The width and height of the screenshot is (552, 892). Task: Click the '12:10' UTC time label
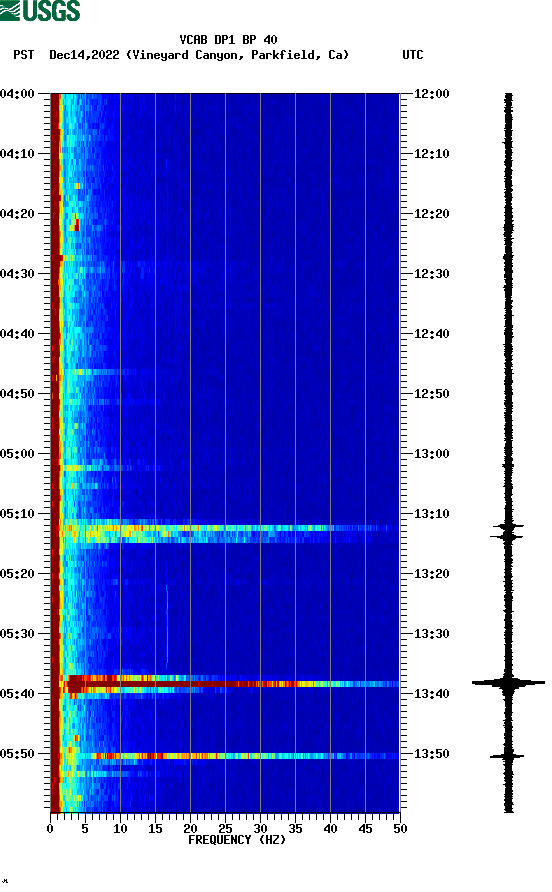click(431, 154)
